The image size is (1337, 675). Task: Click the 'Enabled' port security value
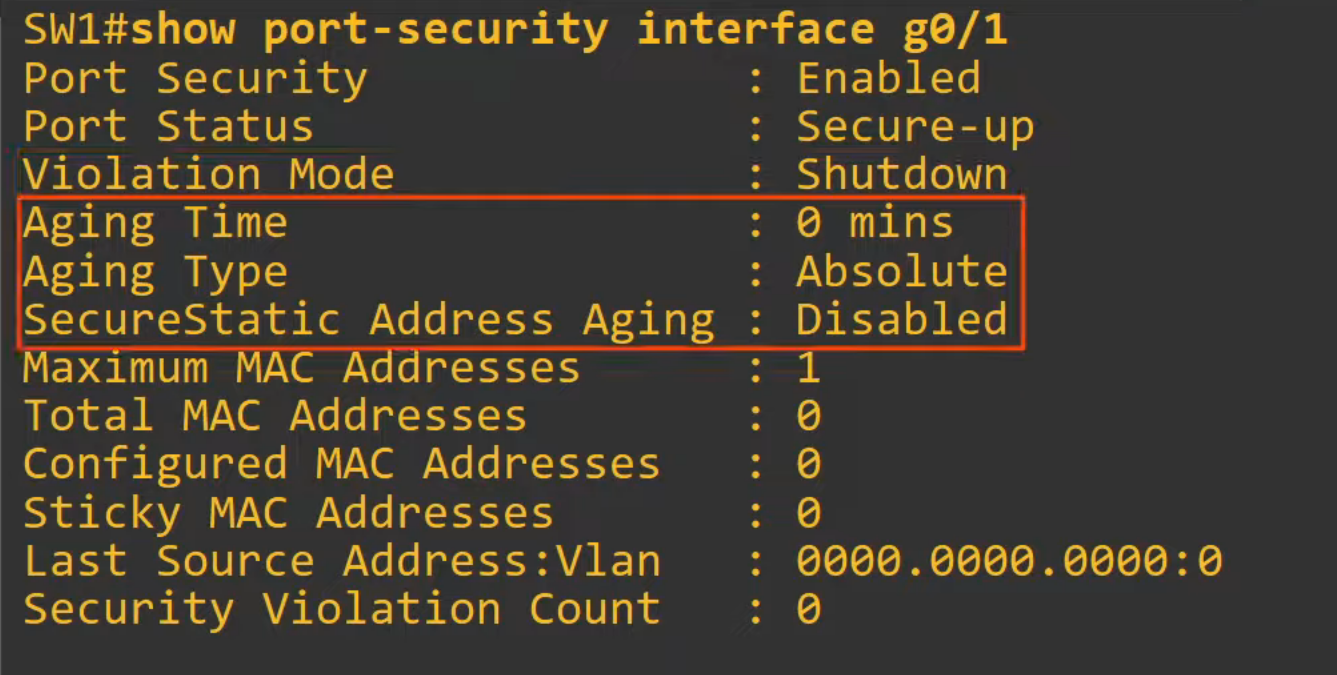pyautogui.click(x=888, y=78)
